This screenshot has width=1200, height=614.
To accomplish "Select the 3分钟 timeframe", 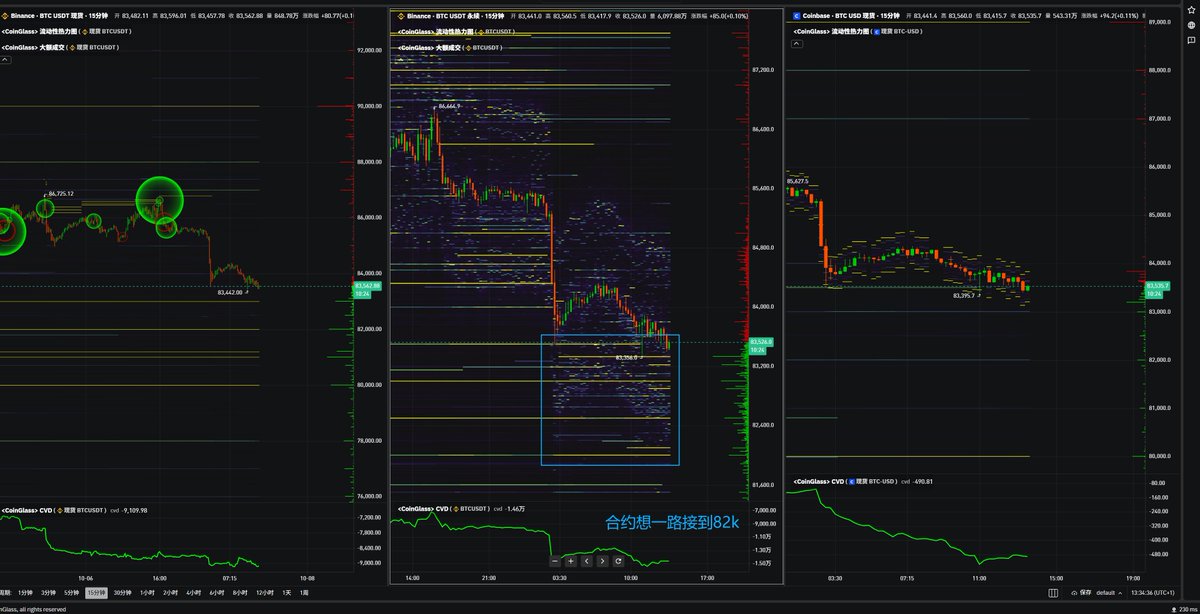I will [49, 592].
